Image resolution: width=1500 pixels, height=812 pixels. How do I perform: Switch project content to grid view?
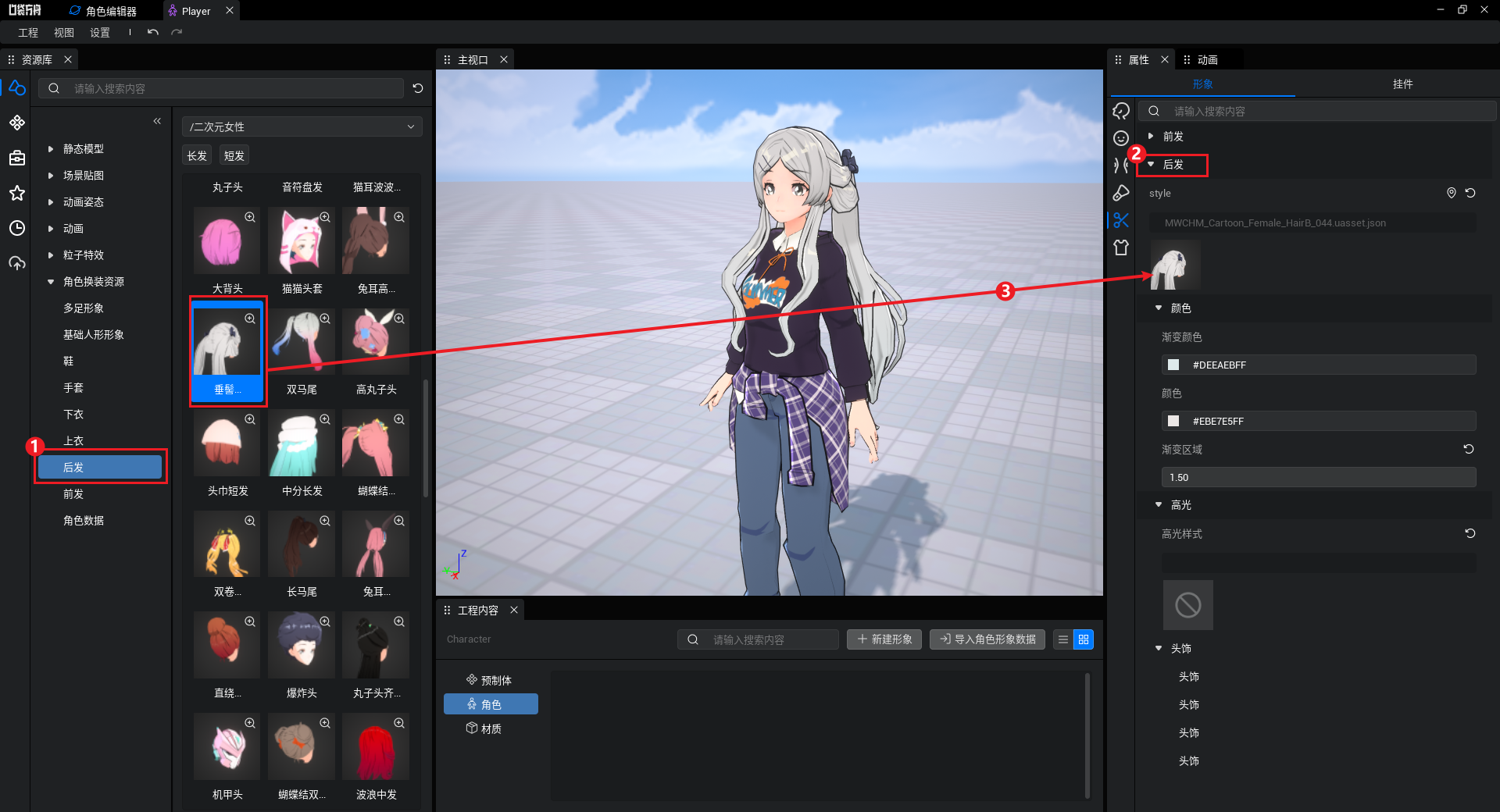click(x=1084, y=639)
